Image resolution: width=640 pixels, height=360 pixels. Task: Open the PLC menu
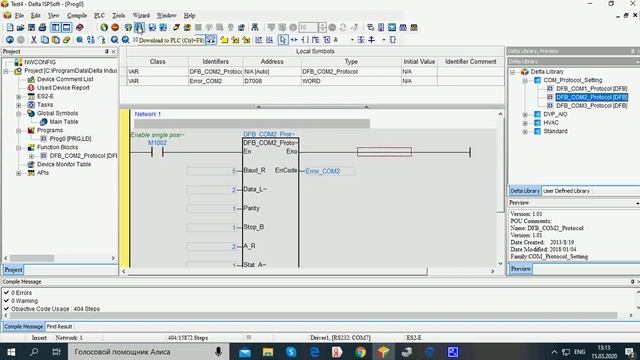(99, 16)
